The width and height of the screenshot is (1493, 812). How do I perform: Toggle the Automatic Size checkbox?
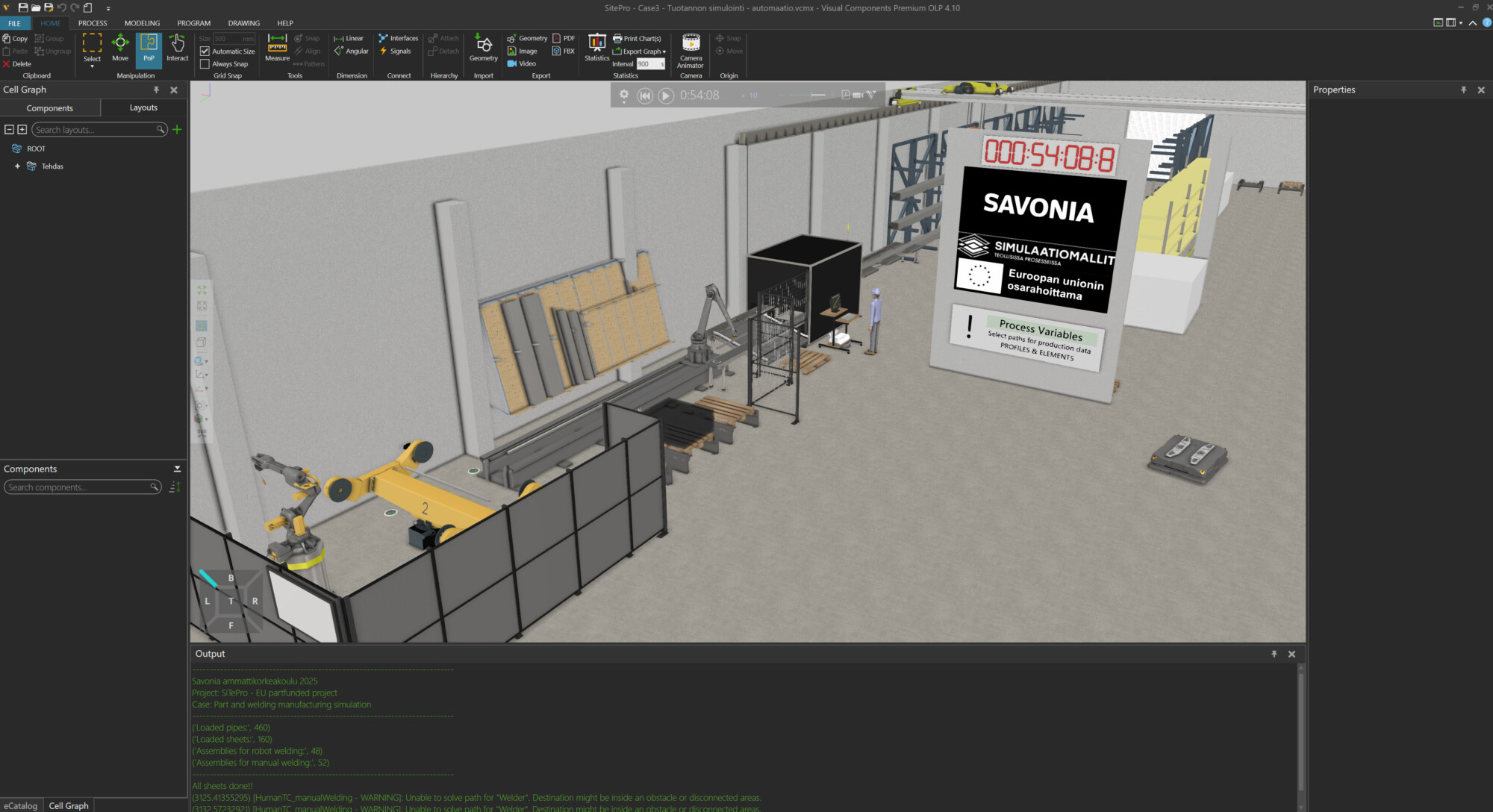pos(205,51)
